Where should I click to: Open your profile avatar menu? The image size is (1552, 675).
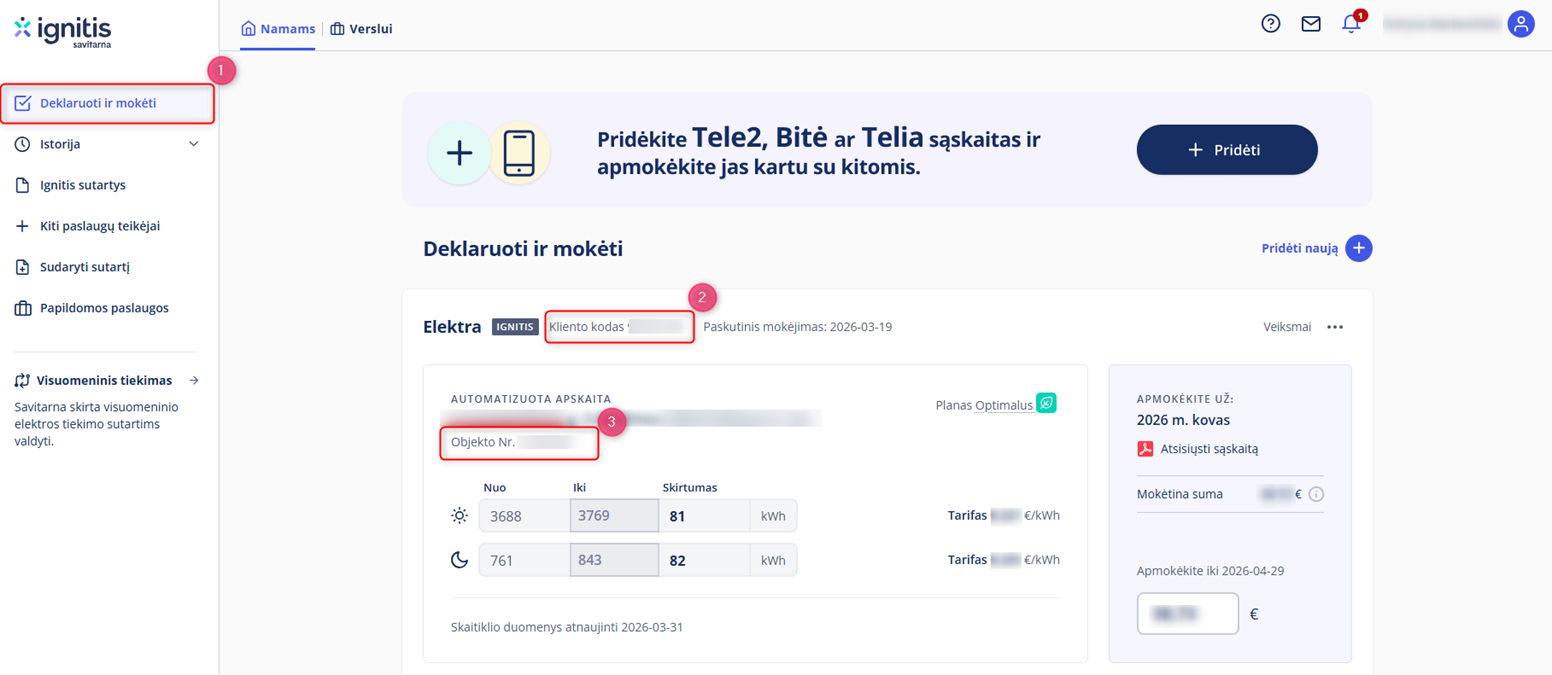[x=1521, y=23]
